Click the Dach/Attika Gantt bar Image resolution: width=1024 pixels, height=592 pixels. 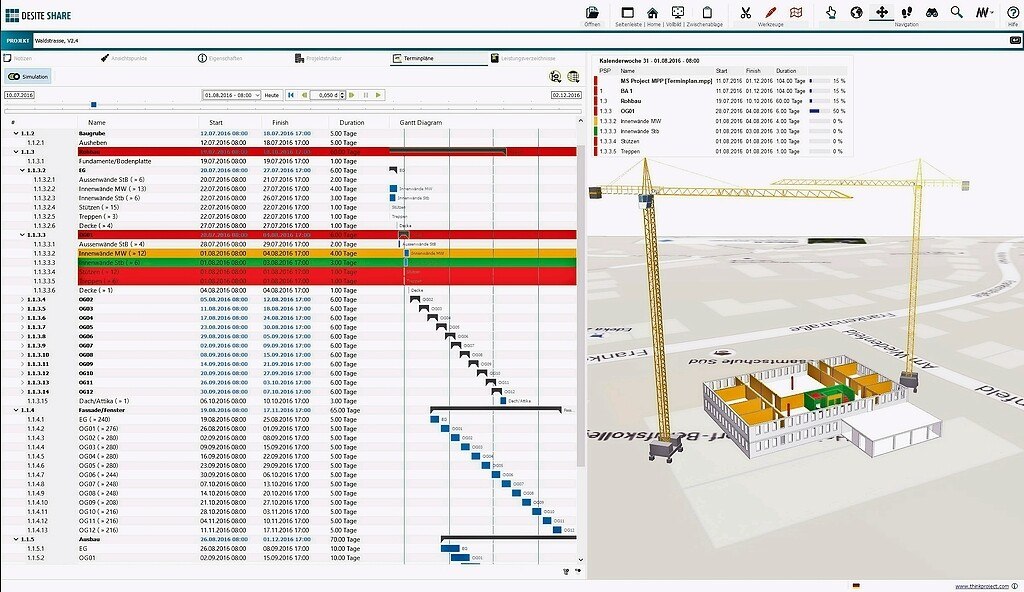coord(503,401)
